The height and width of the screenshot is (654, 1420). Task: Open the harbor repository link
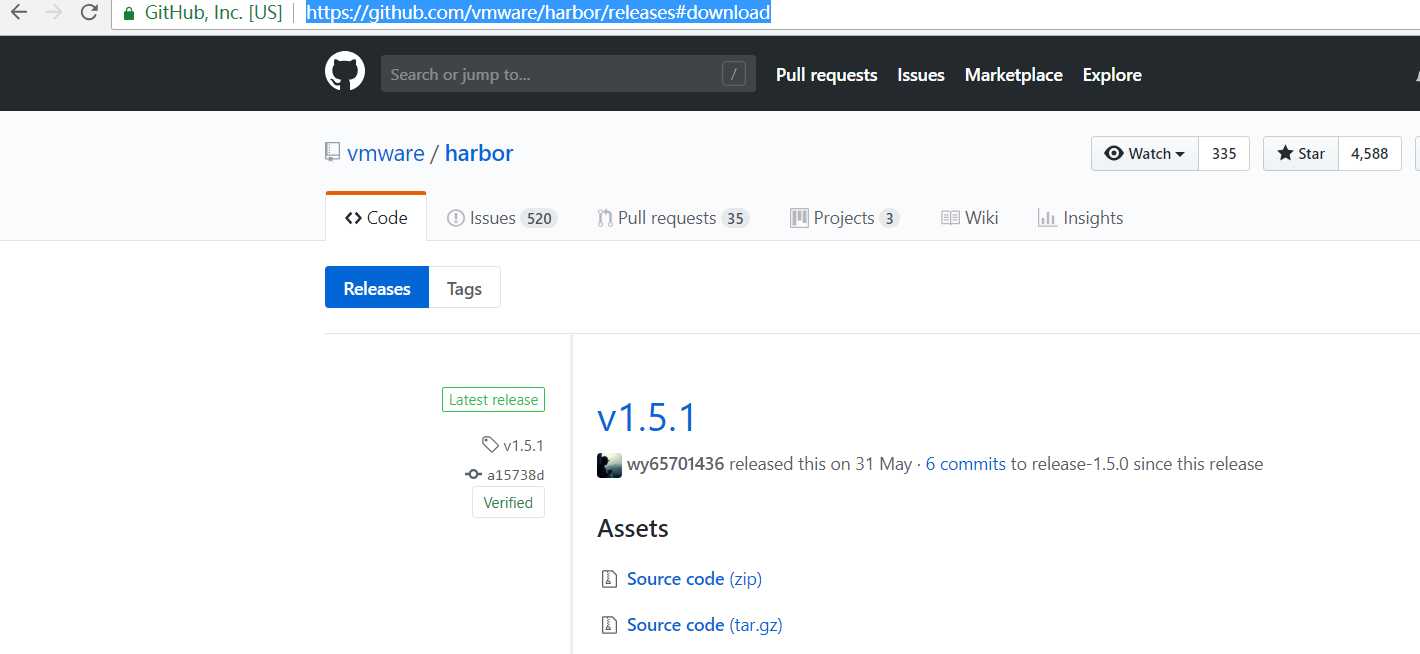click(479, 153)
